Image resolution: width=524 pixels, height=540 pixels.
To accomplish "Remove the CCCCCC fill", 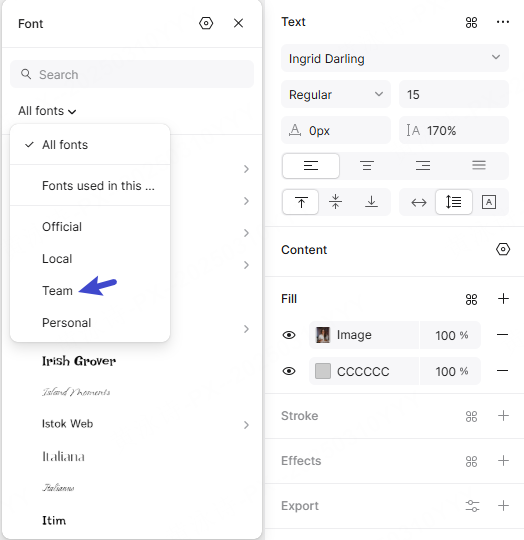I will 503,371.
